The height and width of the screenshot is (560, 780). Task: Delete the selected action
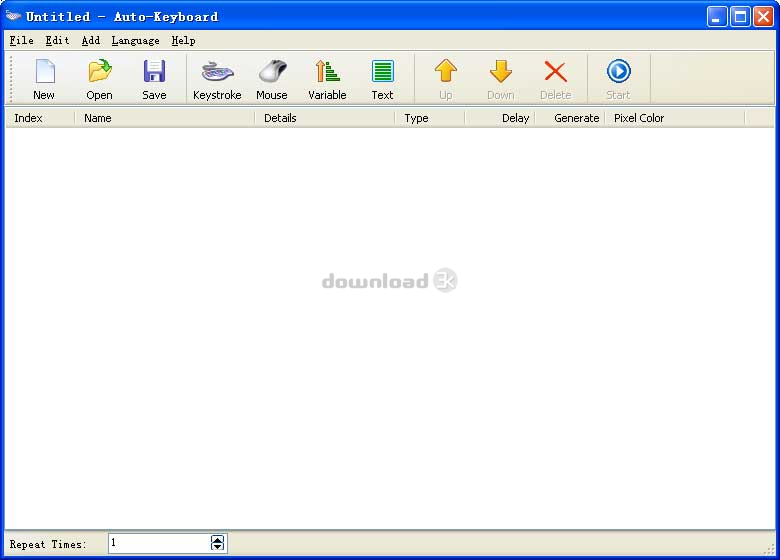[555, 79]
